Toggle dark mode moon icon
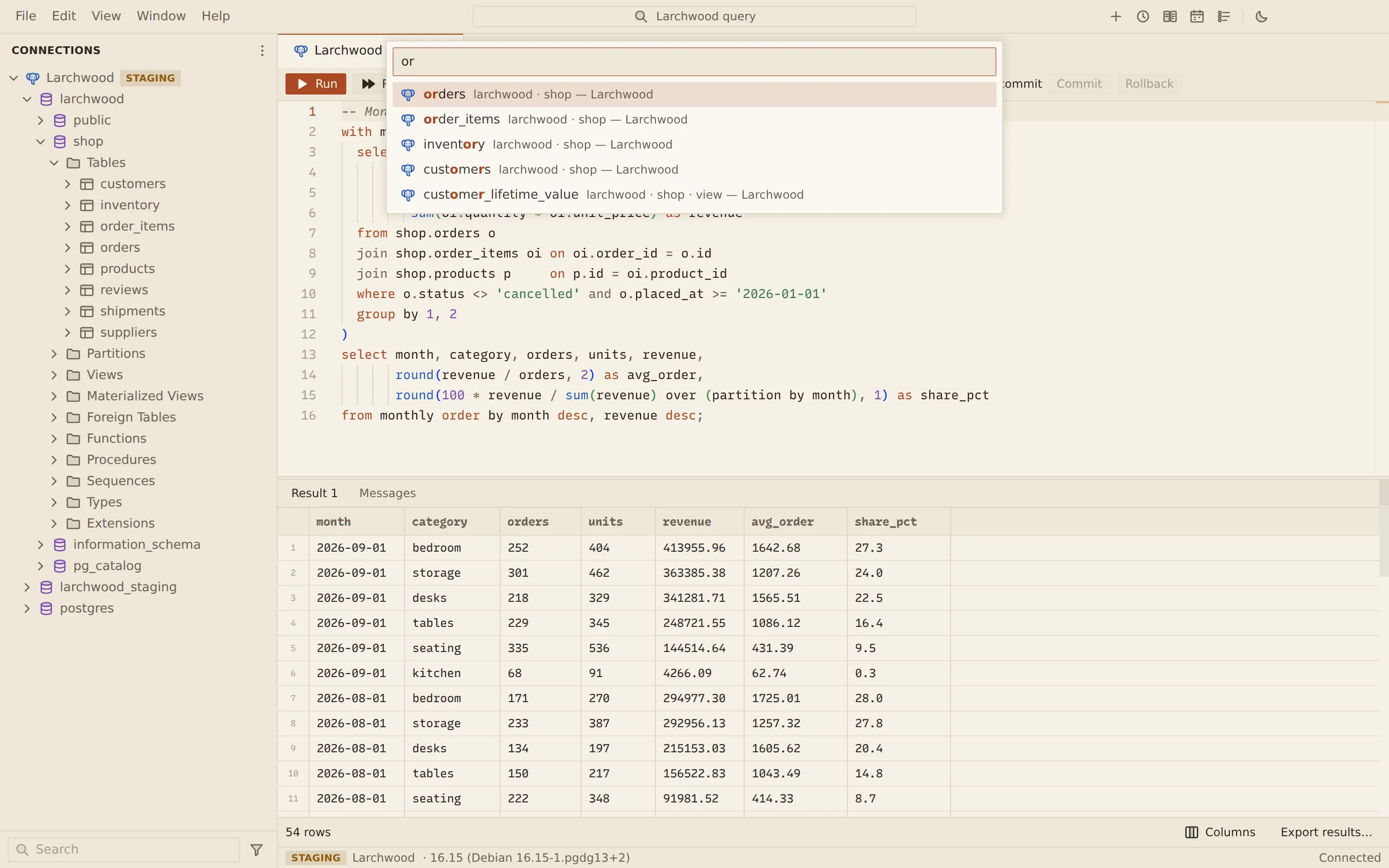 pos(1261,17)
